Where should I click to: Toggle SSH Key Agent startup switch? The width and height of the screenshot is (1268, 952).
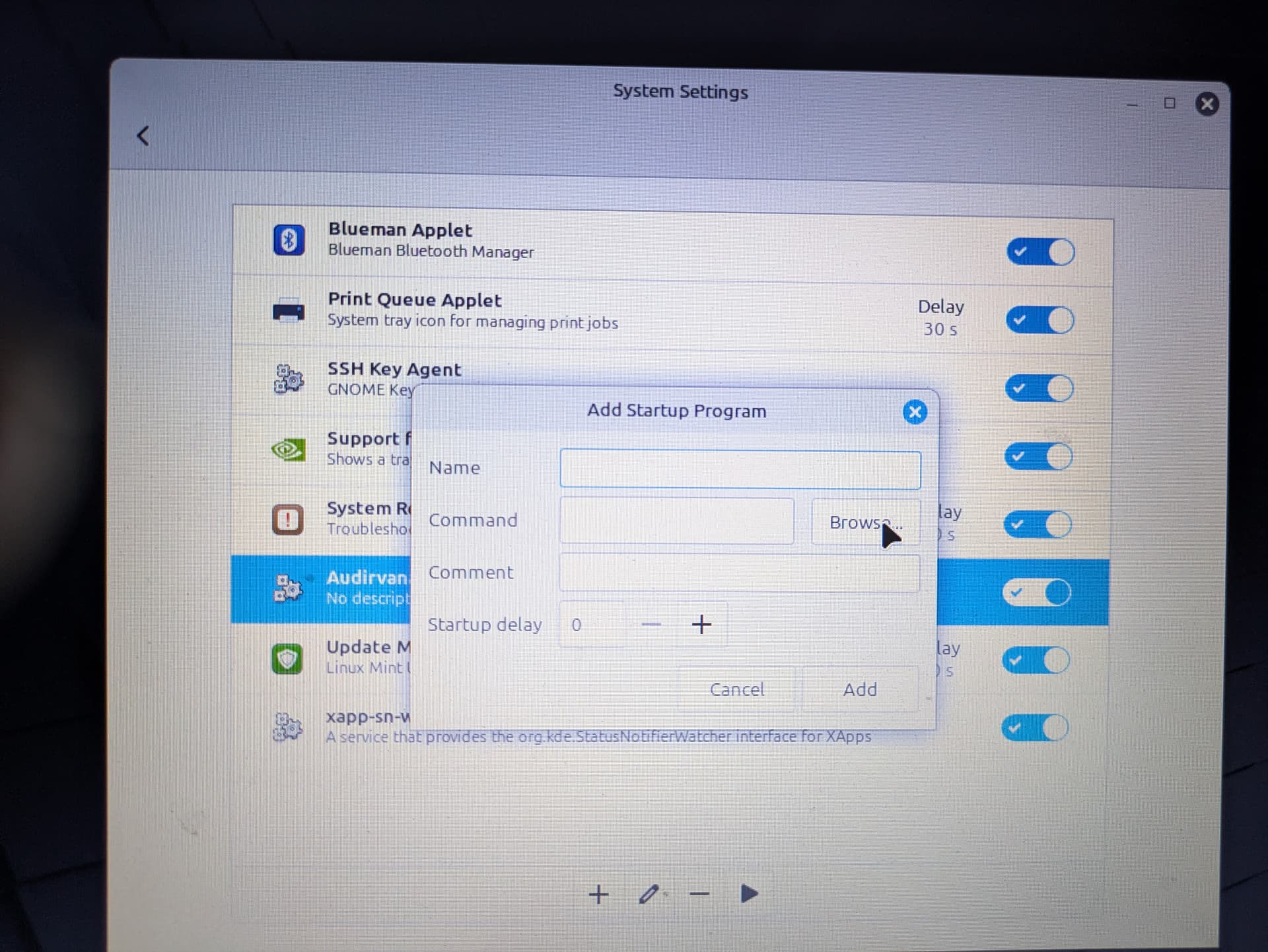pyautogui.click(x=1039, y=388)
